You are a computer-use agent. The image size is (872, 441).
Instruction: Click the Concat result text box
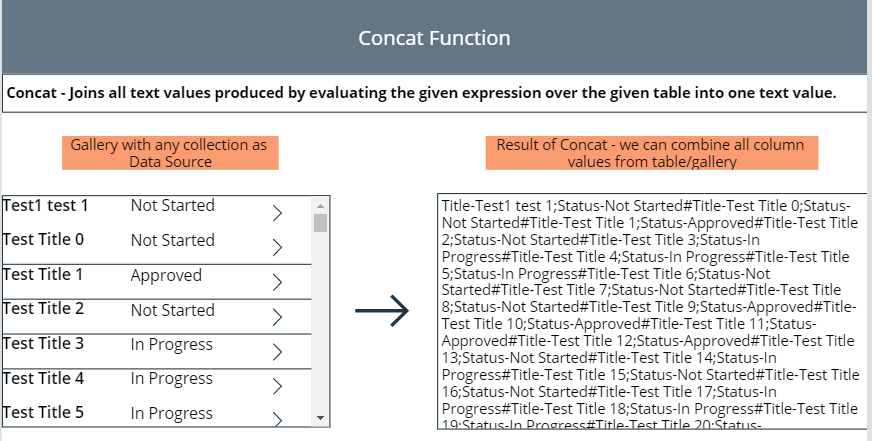click(x=650, y=310)
